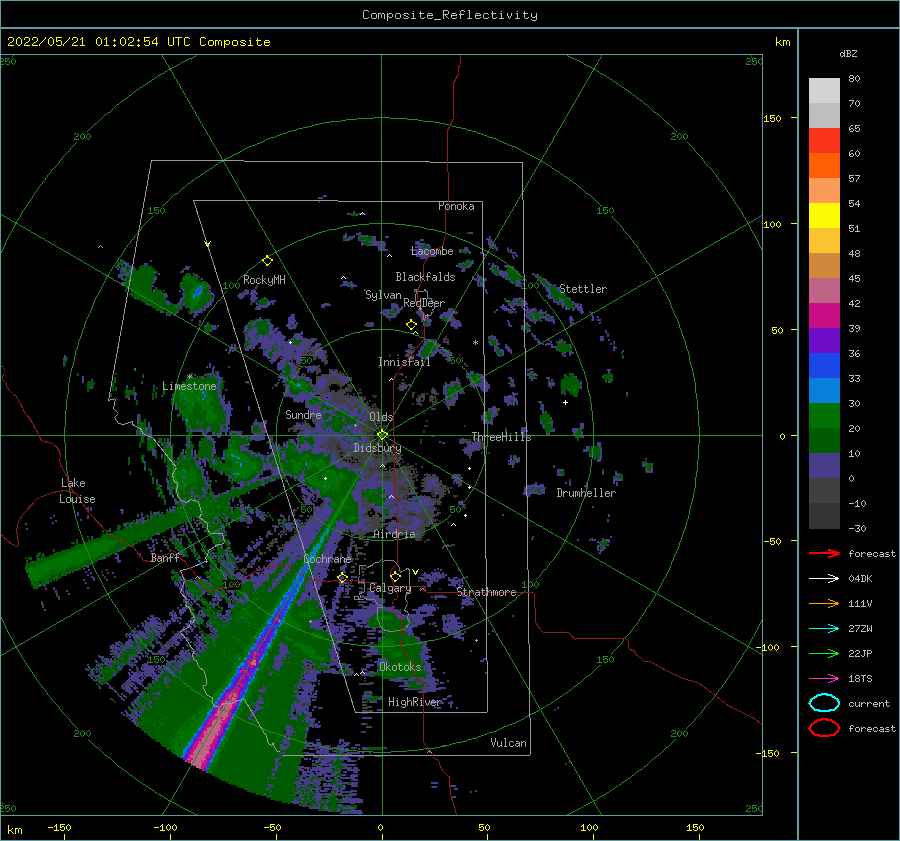Click the Limestone location label
Screen dimensions: 900x841
(189, 386)
